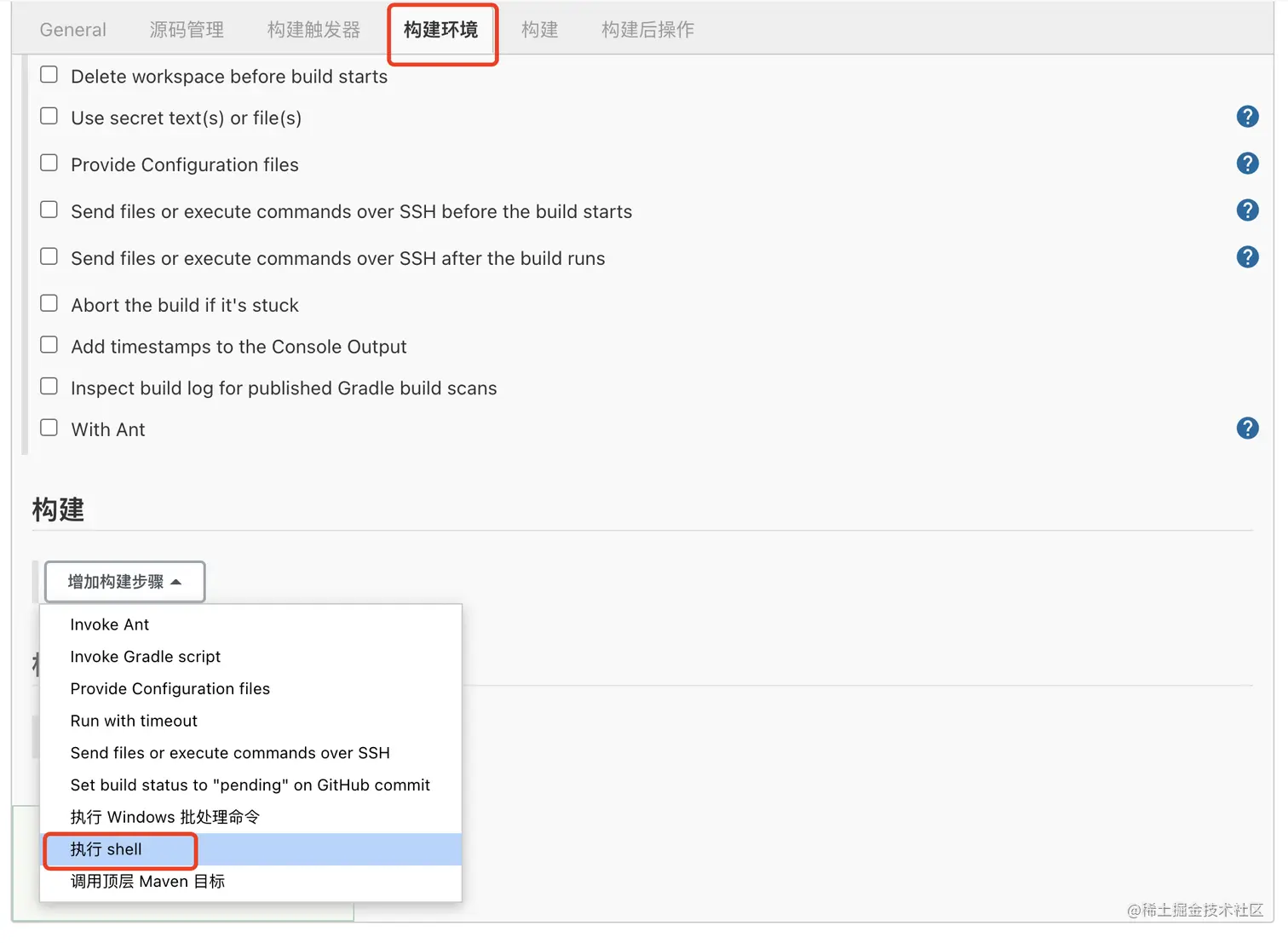Select 调用顶层 Maven 目标 step
The image size is (1288, 943).
250,882
